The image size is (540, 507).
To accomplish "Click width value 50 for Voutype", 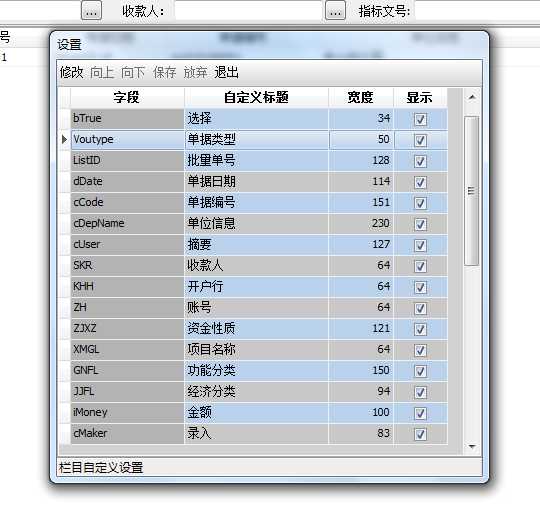I will click(361, 139).
